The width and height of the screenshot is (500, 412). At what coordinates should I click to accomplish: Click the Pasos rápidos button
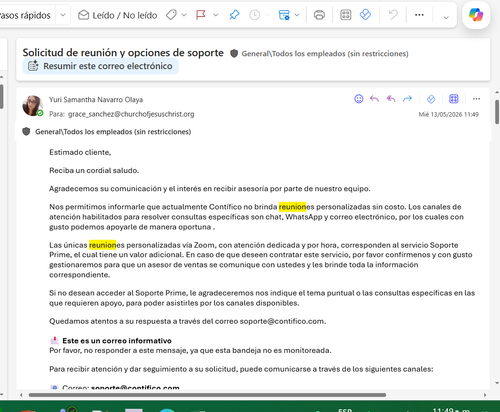coord(25,15)
